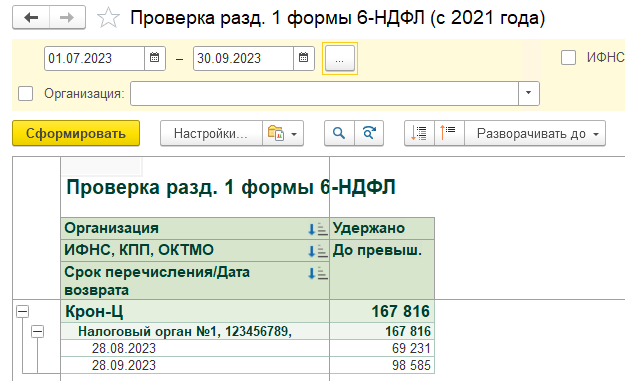Go back with the left arrow button
Image resolution: width=625 pixels, height=381 pixels.
click(31, 18)
